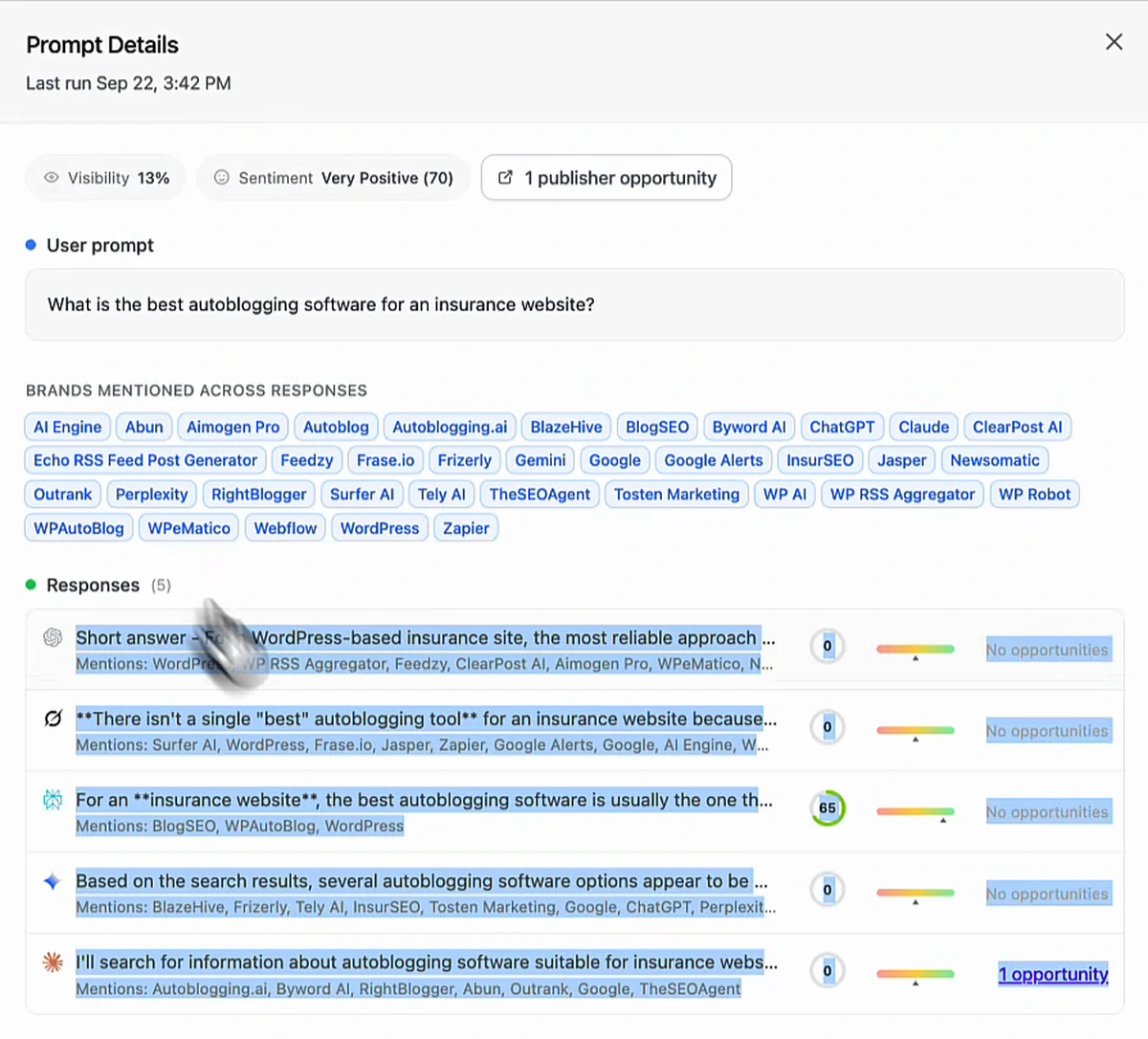The width and height of the screenshot is (1148, 1039).
Task: Click the ChatGPT brand tag
Action: 842,427
